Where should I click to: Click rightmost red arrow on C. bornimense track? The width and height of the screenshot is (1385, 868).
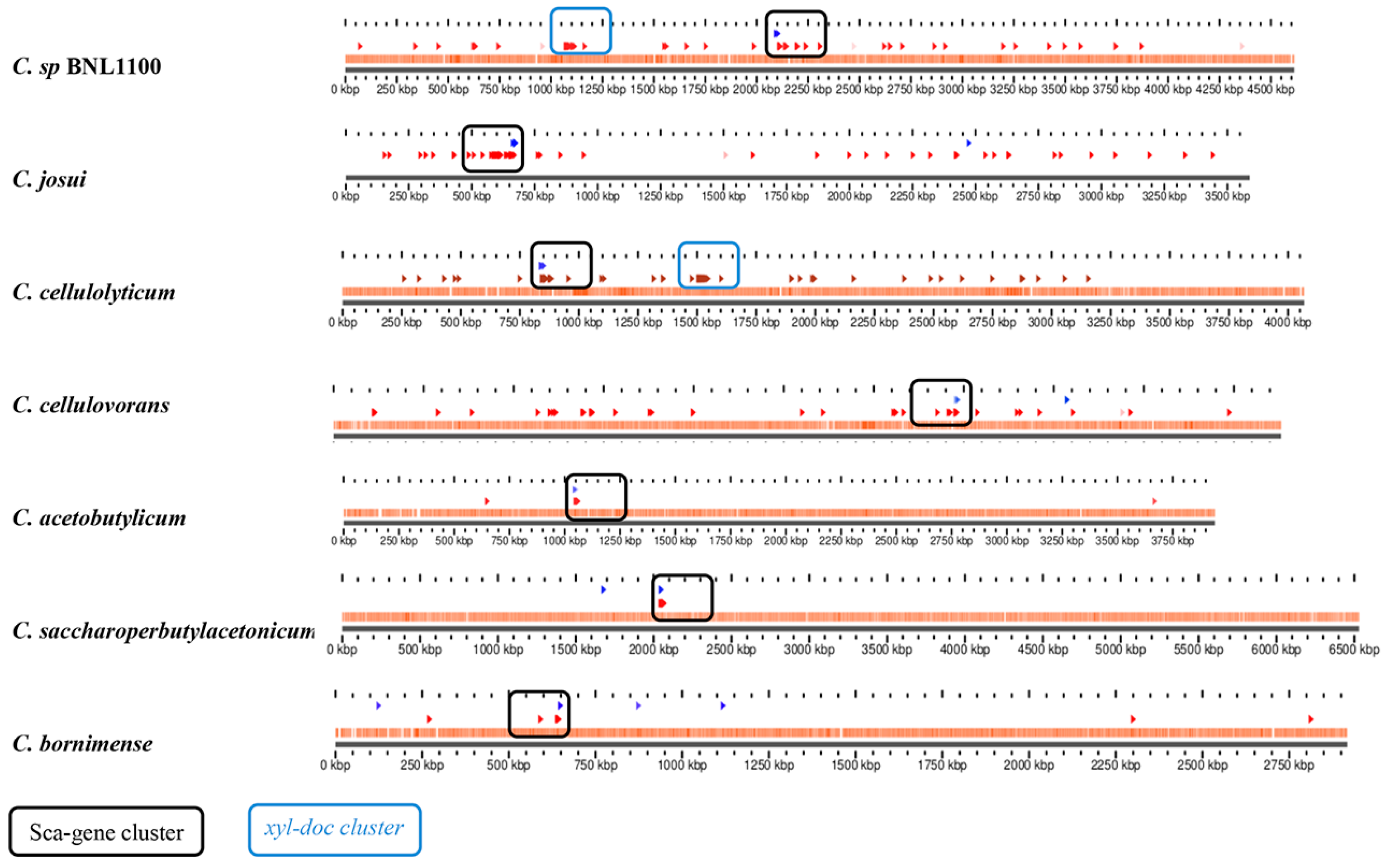pos(1310,719)
